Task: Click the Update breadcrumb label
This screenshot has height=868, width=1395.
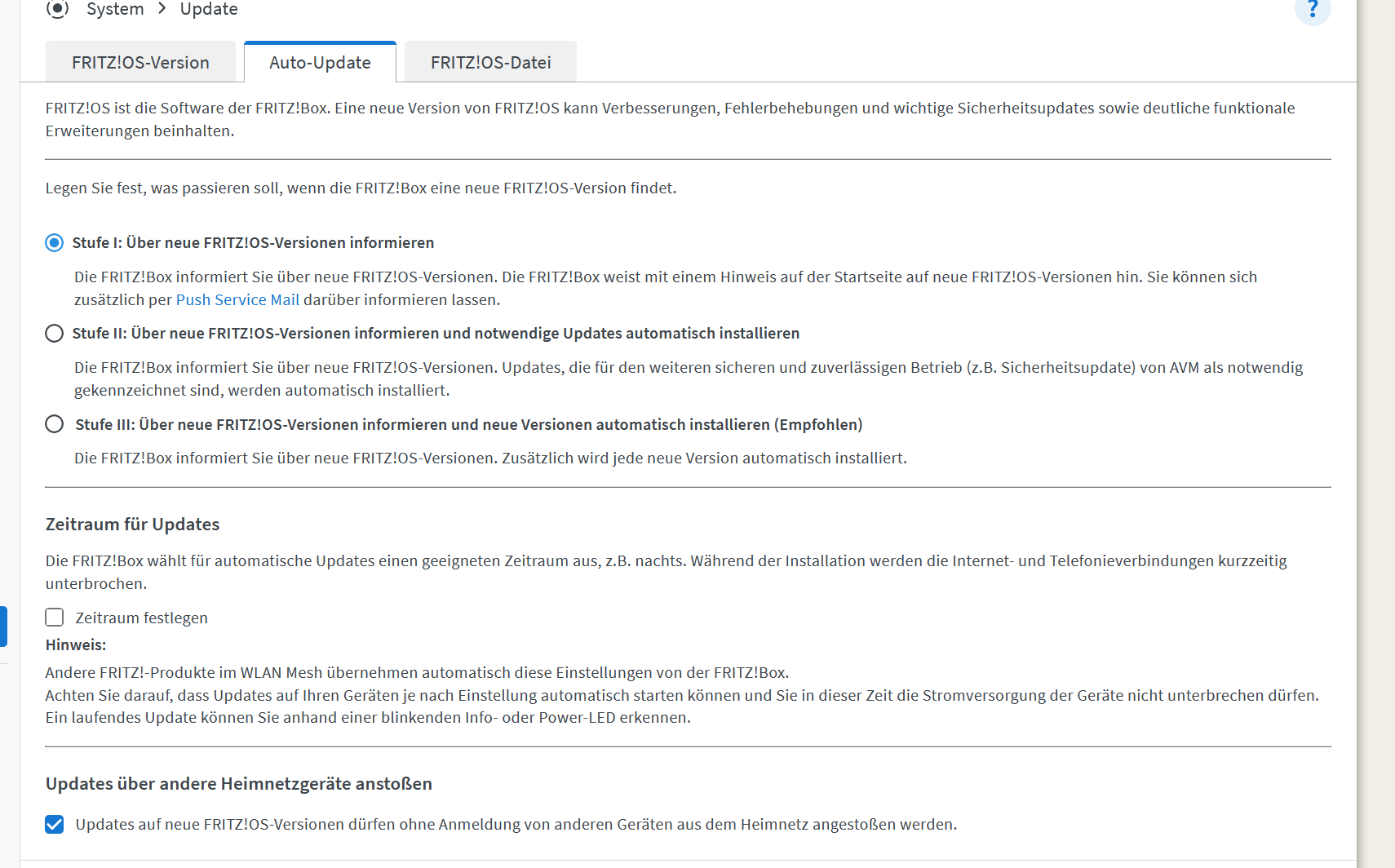Action: 209,9
